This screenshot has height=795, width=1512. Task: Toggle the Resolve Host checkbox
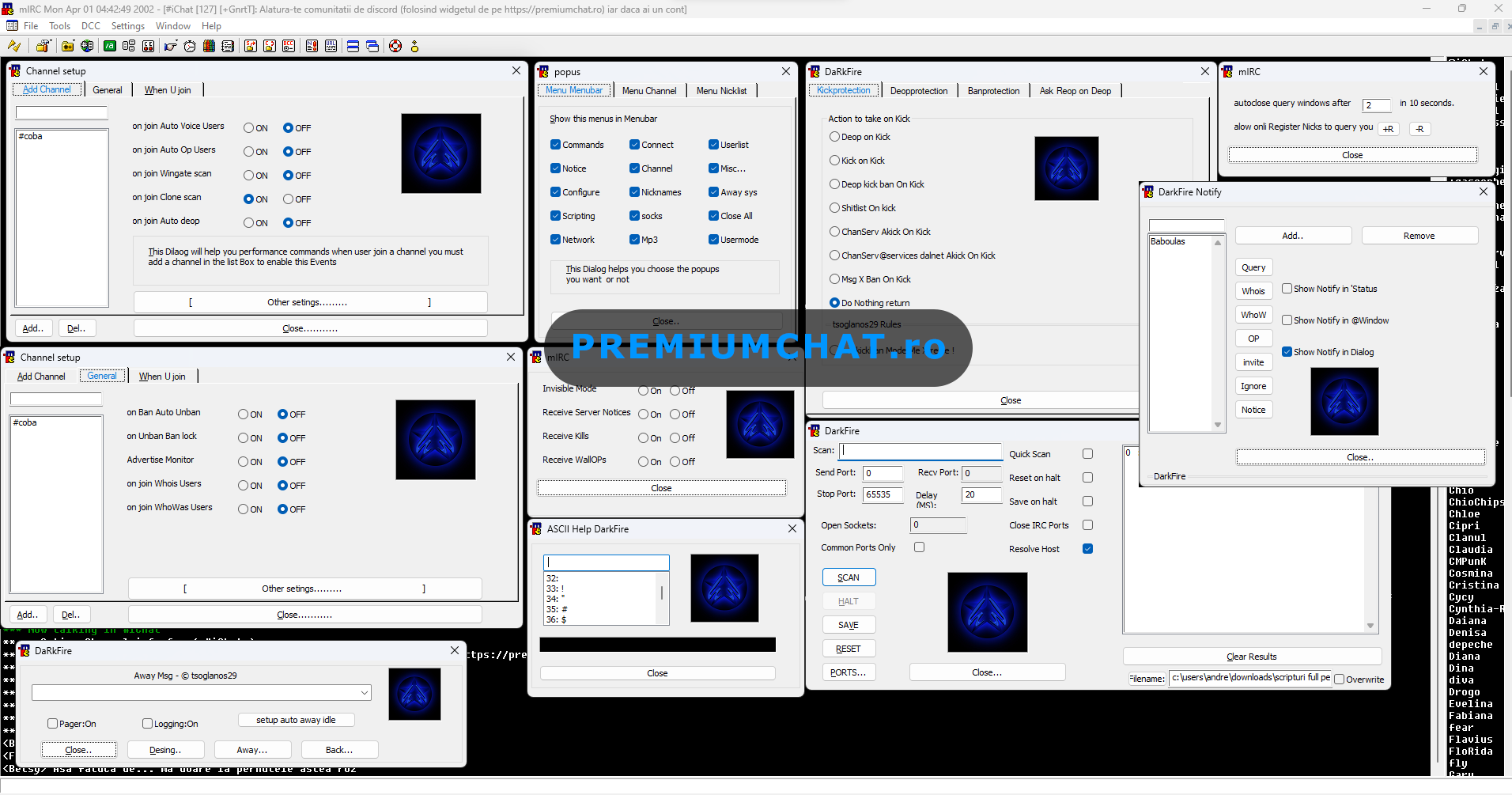tap(1088, 549)
